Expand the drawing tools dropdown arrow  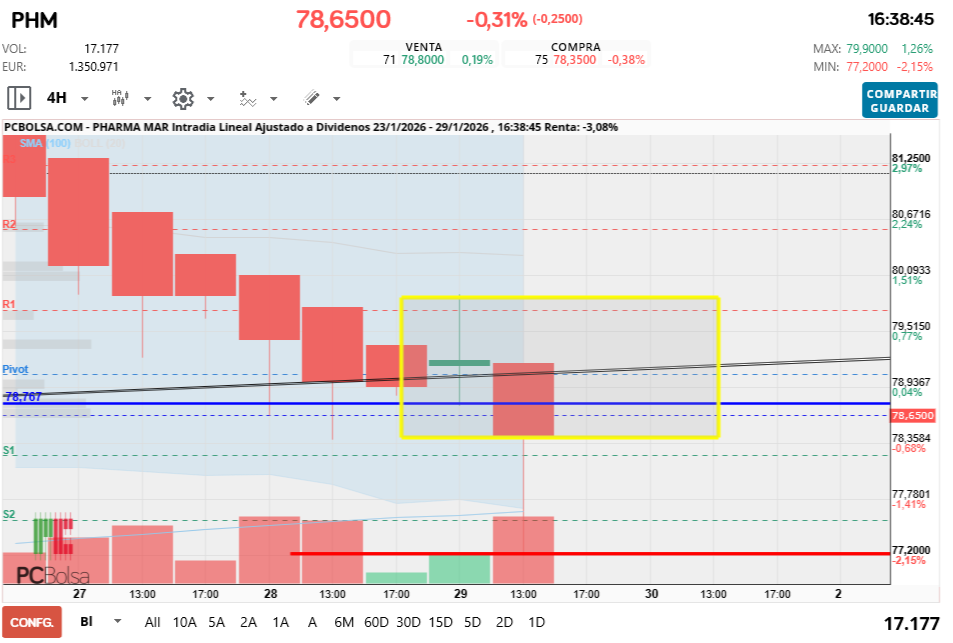point(336,99)
